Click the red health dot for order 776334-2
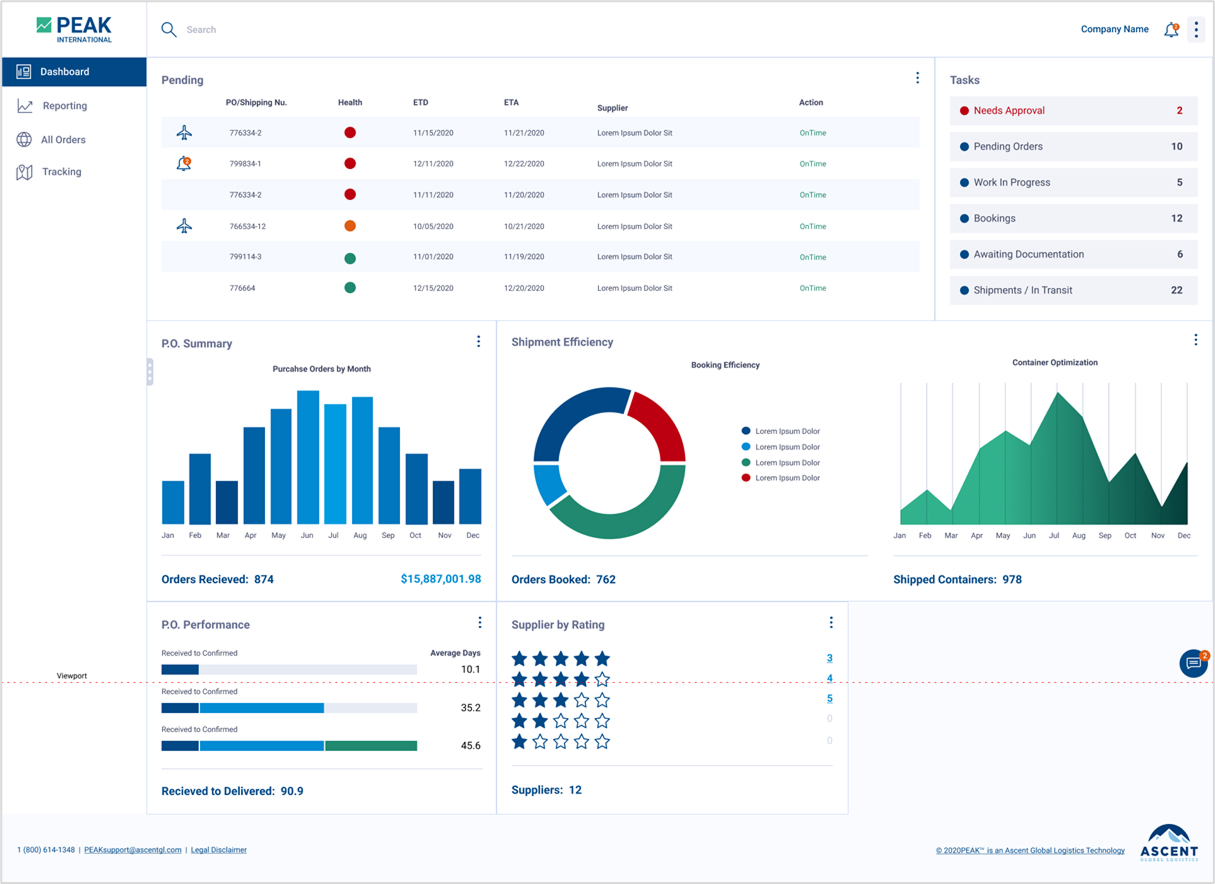Image resolution: width=1215 pixels, height=884 pixels. (350, 133)
